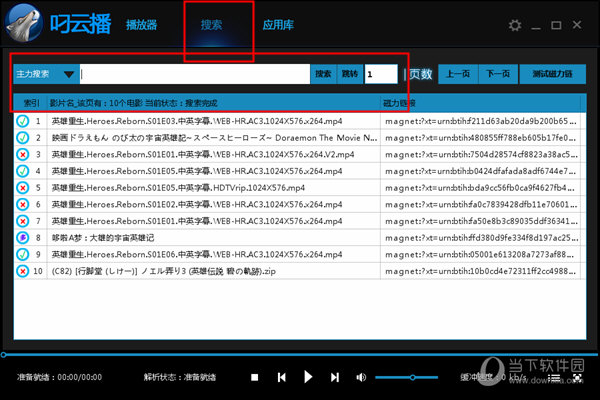Screen dimensions: 600x400
Task: Go to next page with 下一页
Action: (498, 74)
